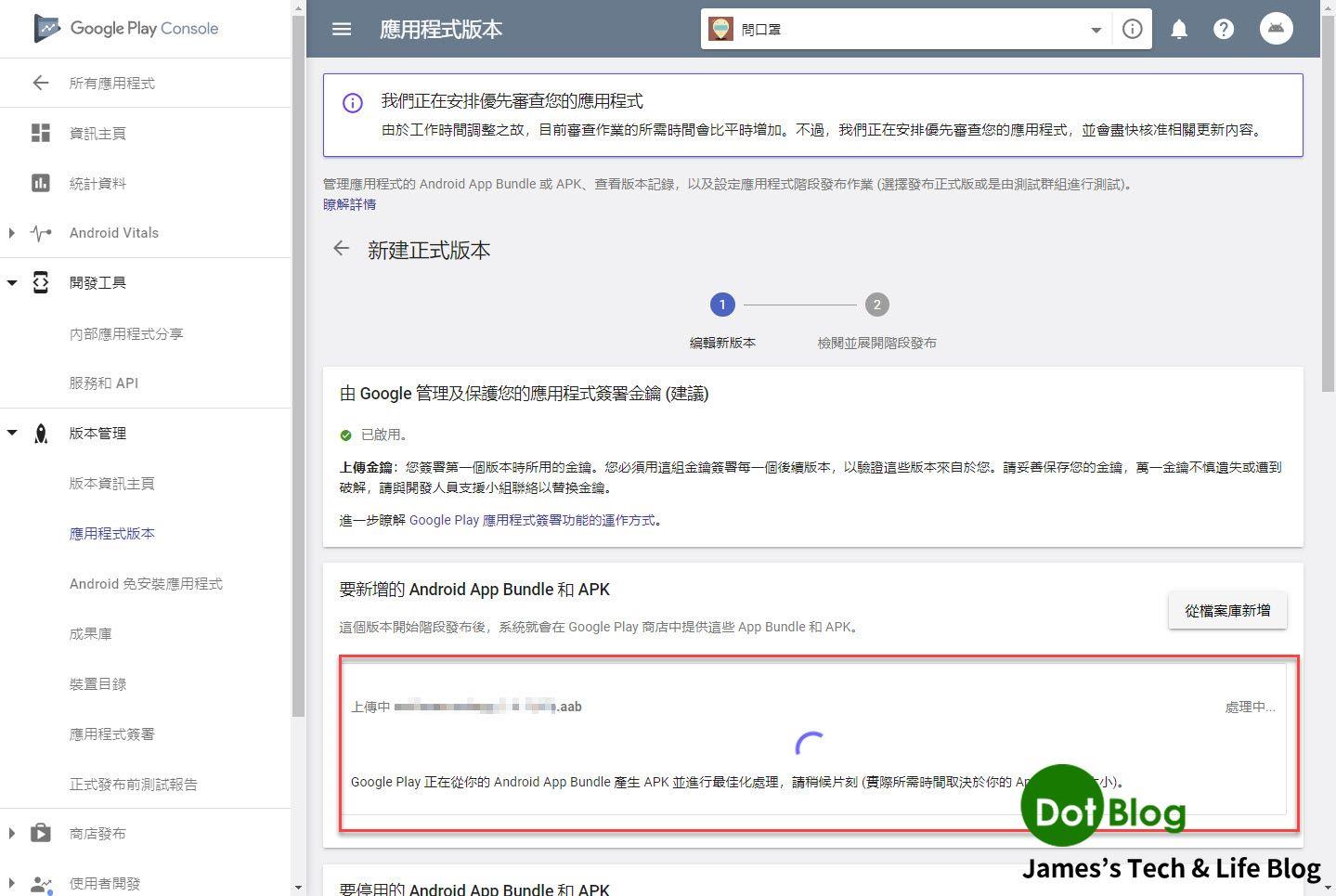This screenshot has height=896, width=1336.
Task: Click the back arrow next to 新建正式版本
Action: (x=342, y=249)
